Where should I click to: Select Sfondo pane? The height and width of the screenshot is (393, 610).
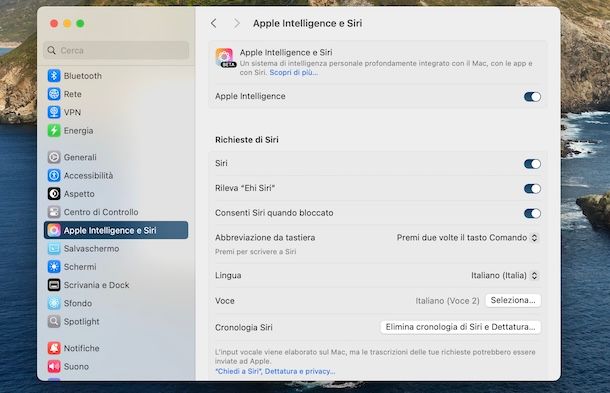pos(116,303)
